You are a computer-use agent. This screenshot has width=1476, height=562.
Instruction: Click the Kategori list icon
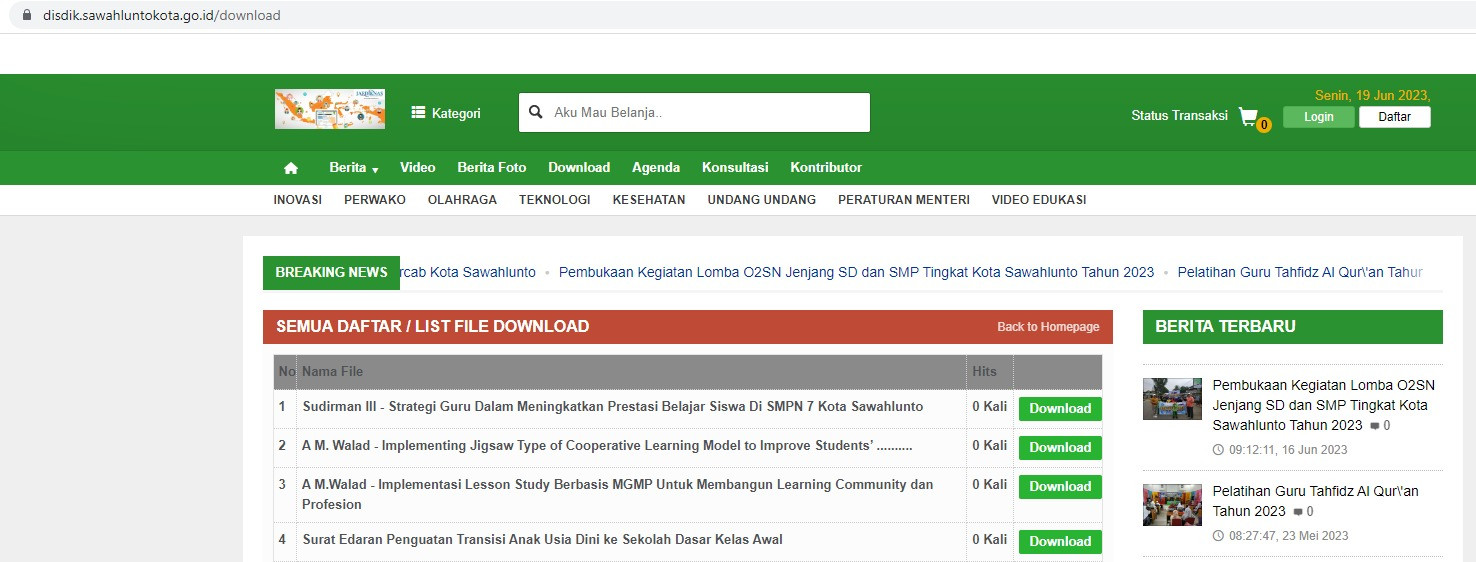point(419,113)
